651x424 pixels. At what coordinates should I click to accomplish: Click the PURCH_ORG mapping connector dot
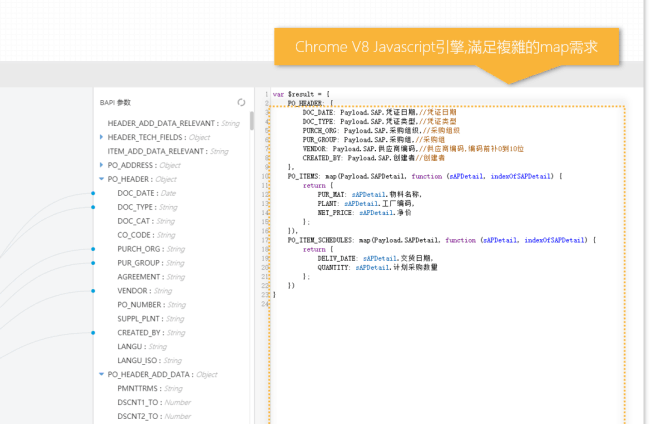tap(93, 249)
